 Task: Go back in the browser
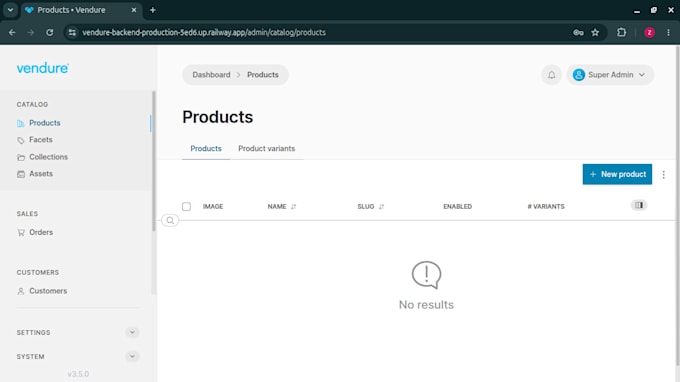coord(12,33)
